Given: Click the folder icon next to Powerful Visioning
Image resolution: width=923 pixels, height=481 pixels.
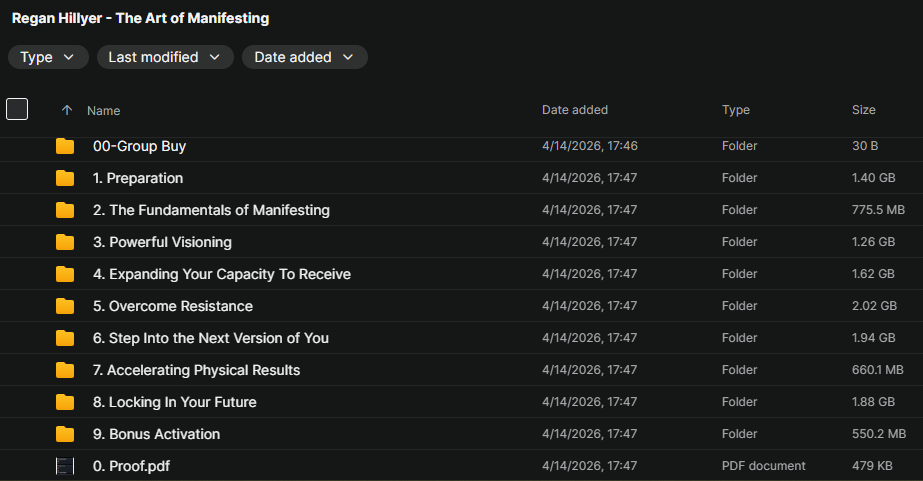Looking at the screenshot, I should (65, 242).
